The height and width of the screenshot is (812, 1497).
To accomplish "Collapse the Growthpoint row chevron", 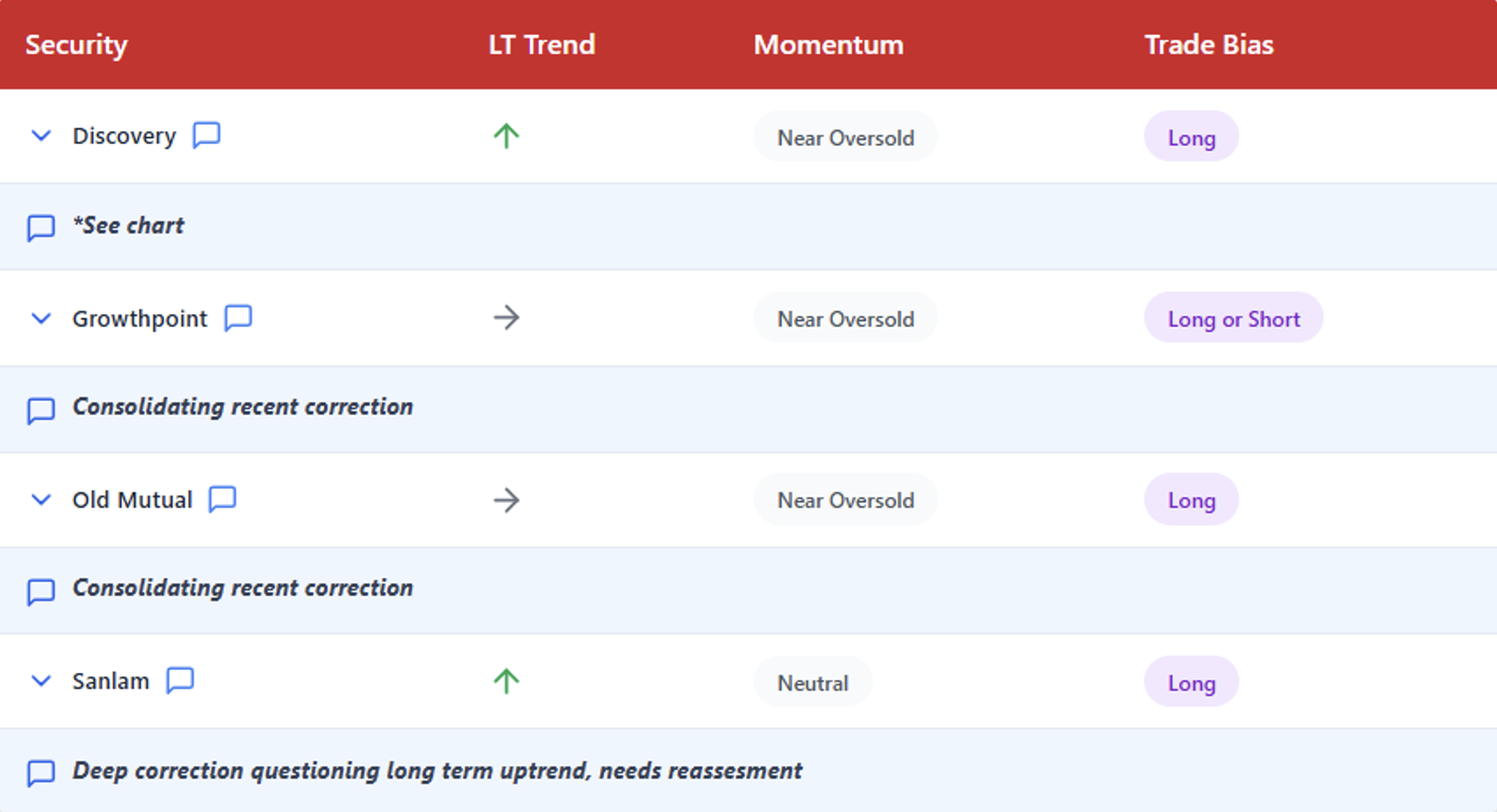I will coord(42,318).
